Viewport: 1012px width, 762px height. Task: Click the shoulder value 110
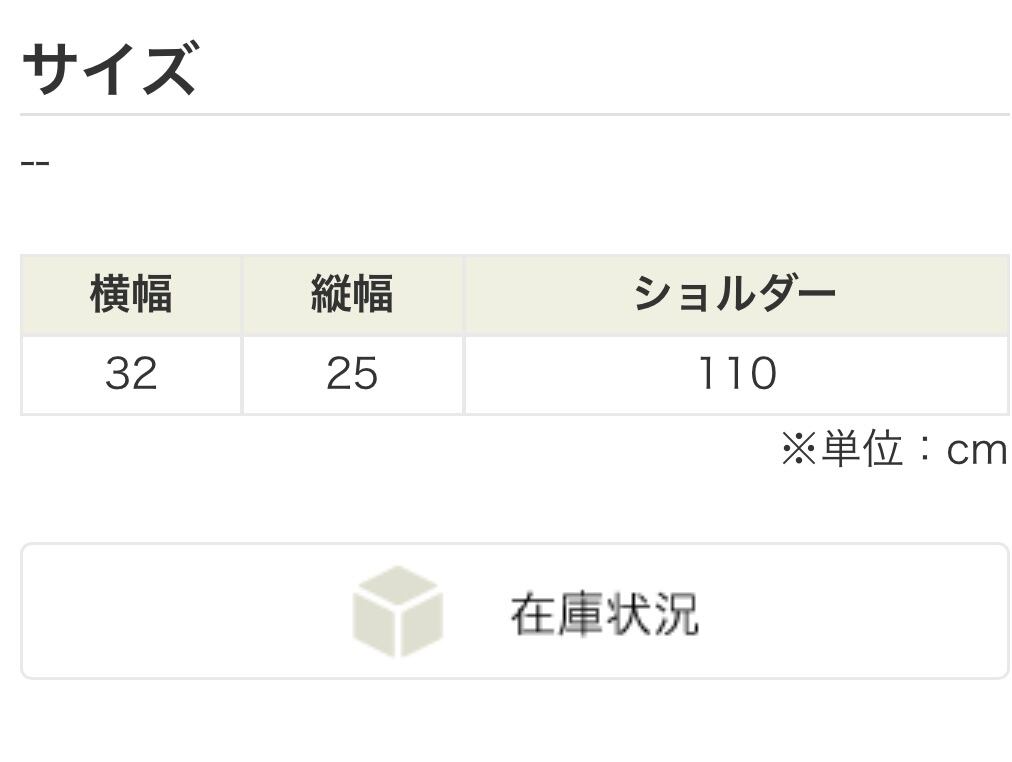click(x=736, y=374)
